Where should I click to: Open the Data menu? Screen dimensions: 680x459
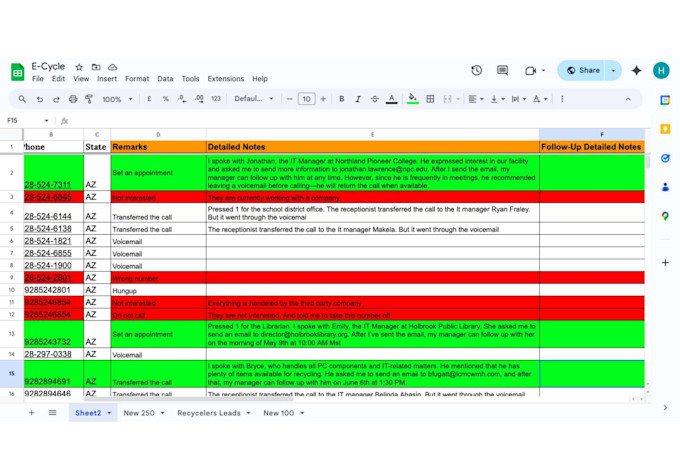[x=165, y=79]
